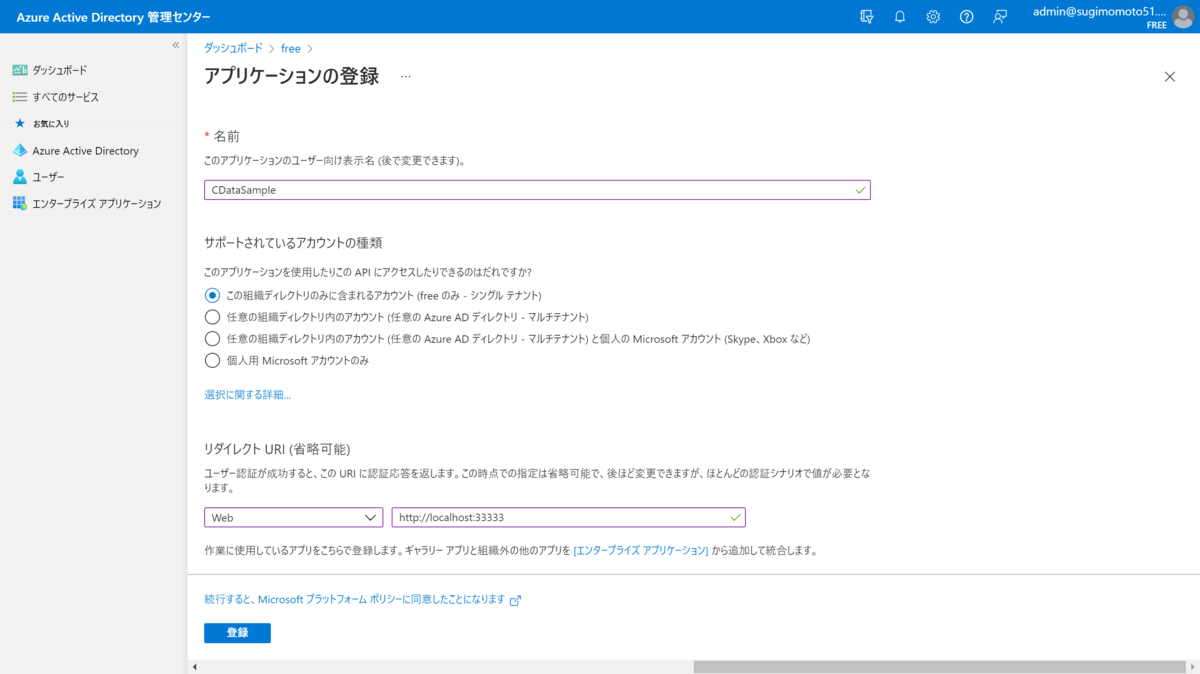Screen dimensions: 1200x674
Task: Click the users person icon
Action: point(19,177)
